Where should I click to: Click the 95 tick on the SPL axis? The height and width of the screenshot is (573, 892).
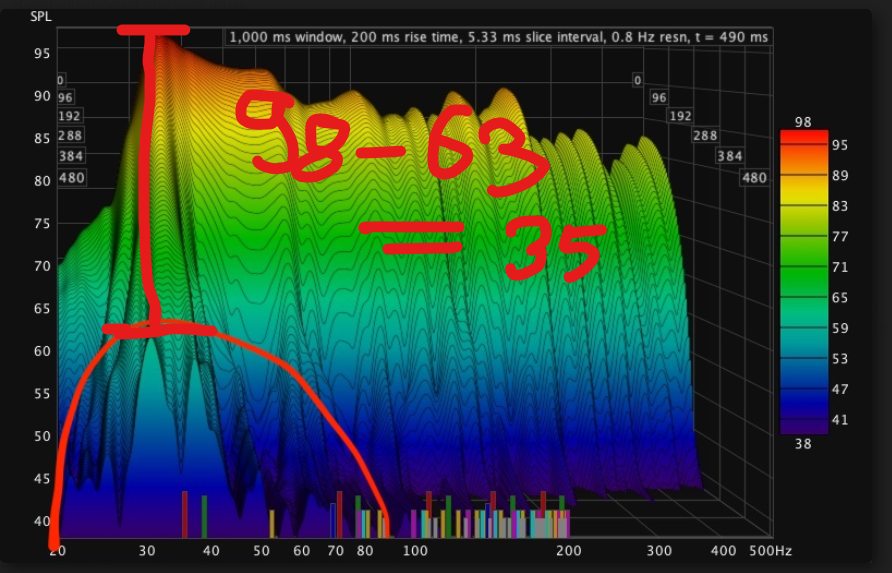coord(41,53)
